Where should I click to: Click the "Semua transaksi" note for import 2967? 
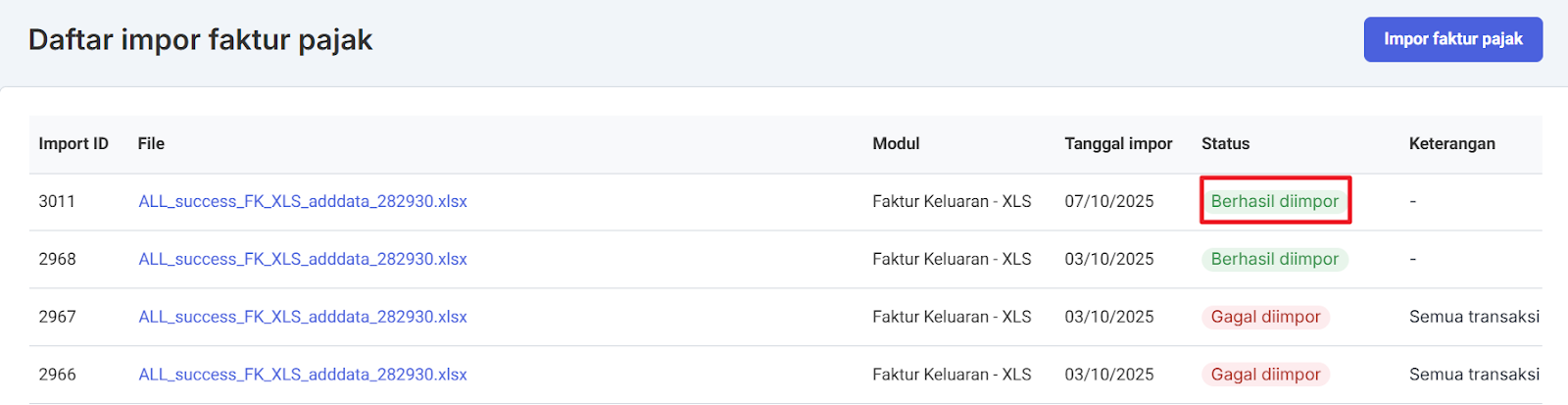pyautogui.click(x=1474, y=317)
